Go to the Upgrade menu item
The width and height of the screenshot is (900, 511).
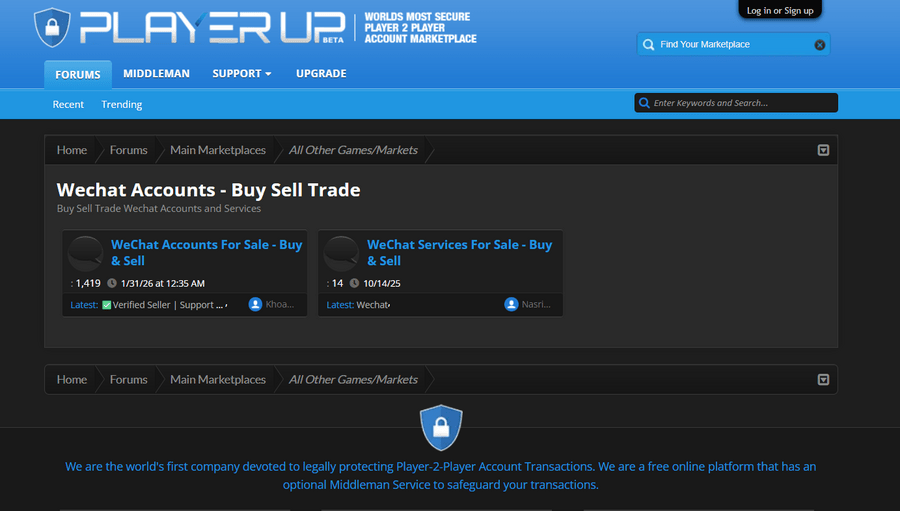pos(321,73)
